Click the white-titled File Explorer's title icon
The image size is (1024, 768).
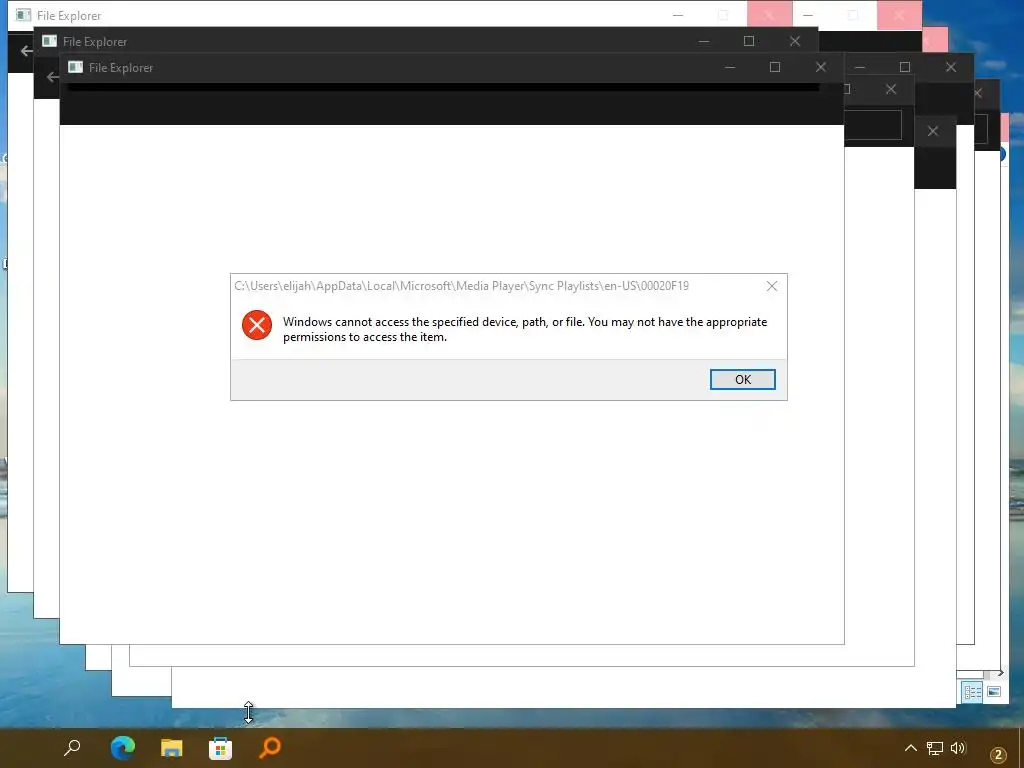(x=24, y=15)
